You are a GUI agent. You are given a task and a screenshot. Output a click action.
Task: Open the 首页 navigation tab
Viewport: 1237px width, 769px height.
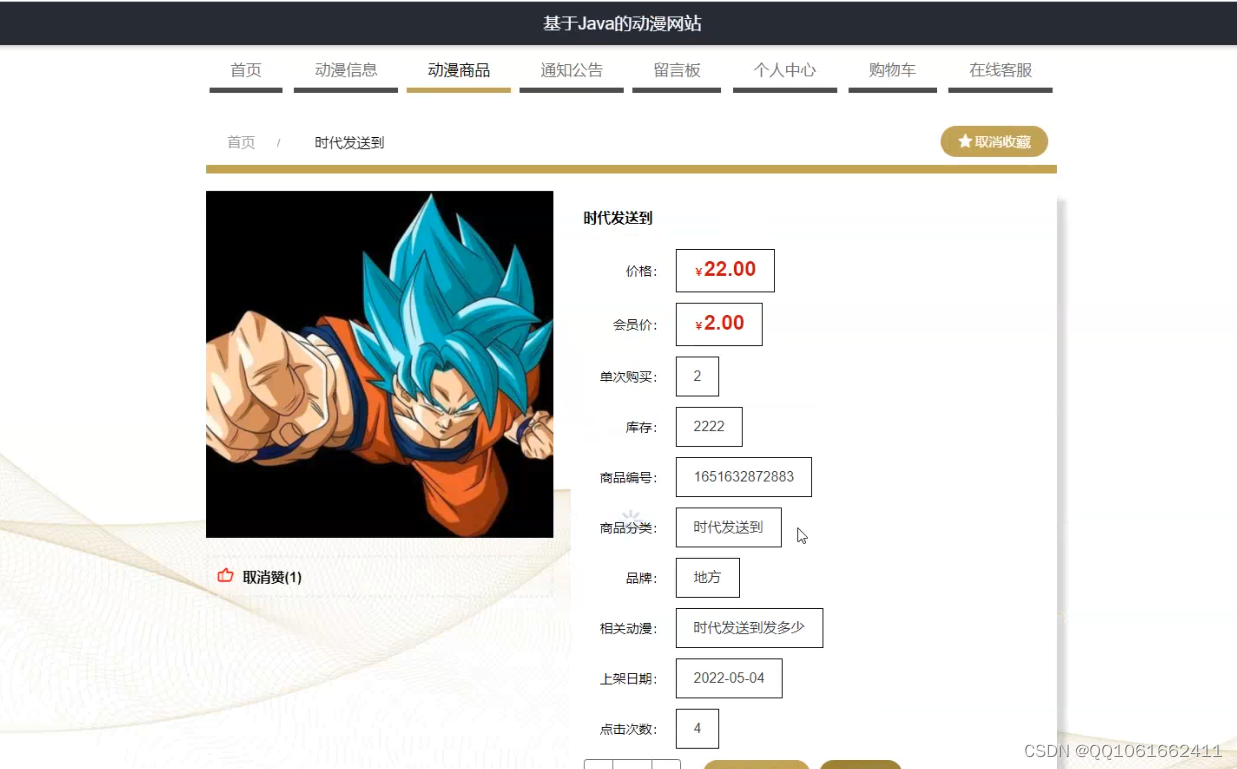pyautogui.click(x=246, y=70)
